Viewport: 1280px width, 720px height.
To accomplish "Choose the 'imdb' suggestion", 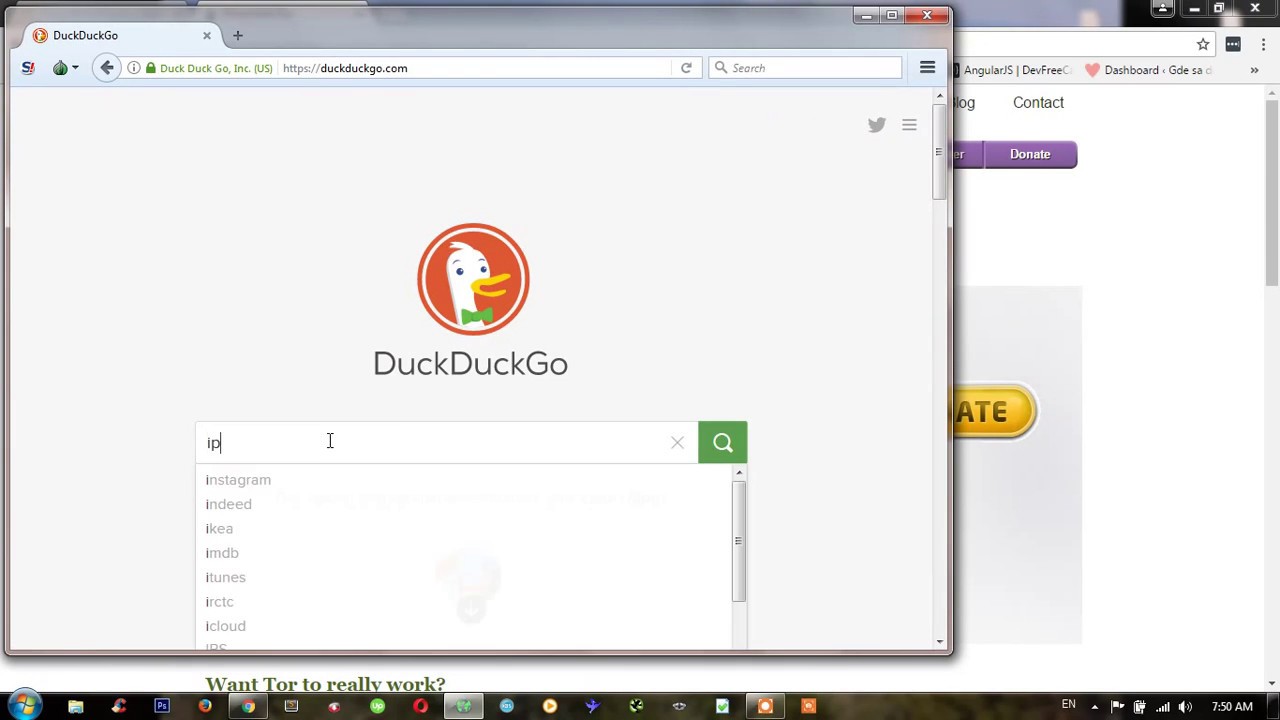I will click(222, 553).
